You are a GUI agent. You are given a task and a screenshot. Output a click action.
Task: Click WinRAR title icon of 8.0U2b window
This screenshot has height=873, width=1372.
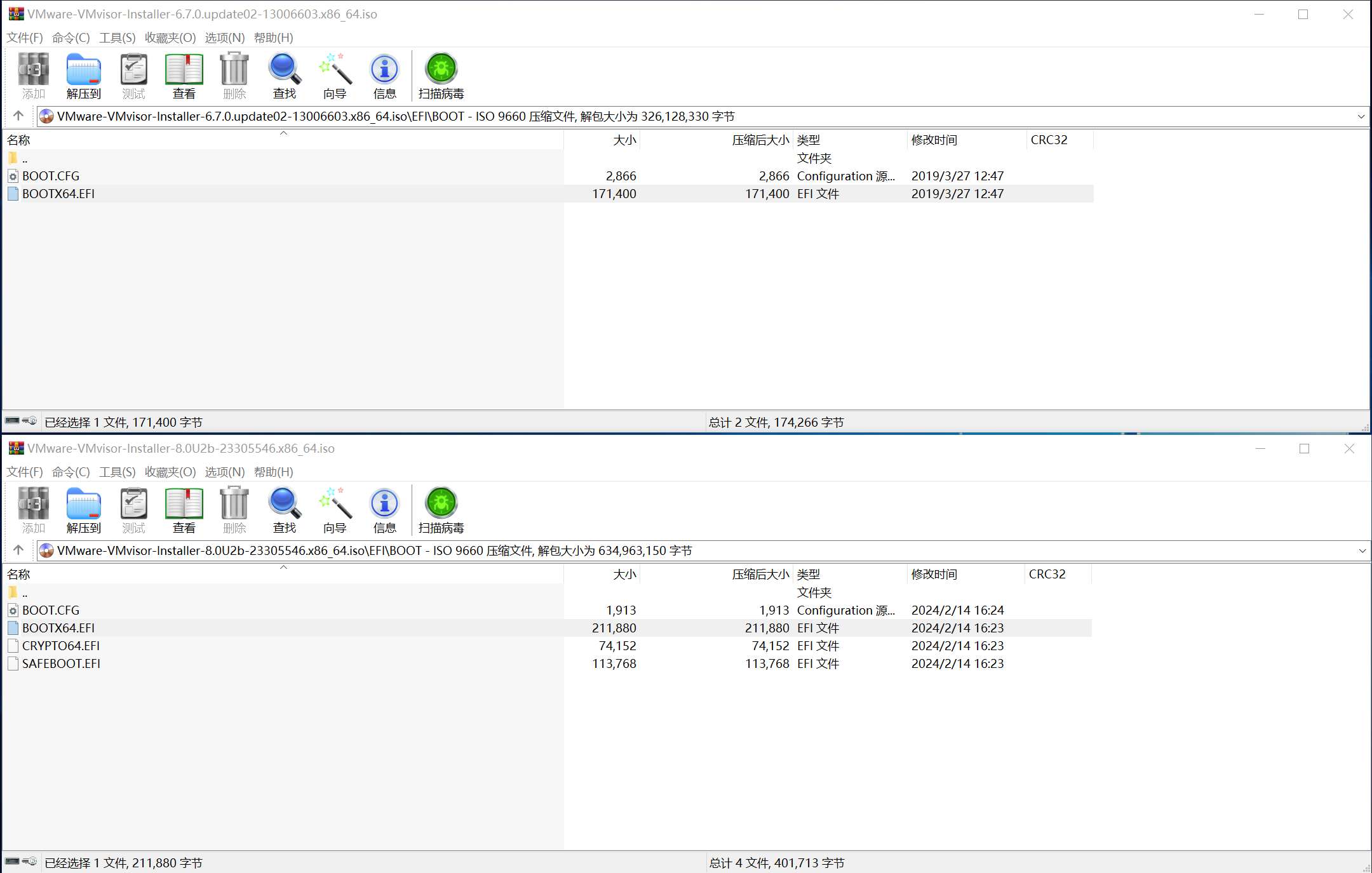click(16, 448)
